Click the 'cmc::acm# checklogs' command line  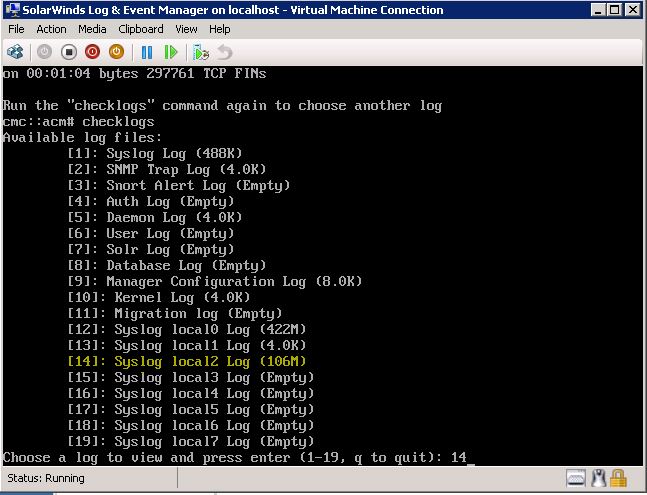(79, 122)
